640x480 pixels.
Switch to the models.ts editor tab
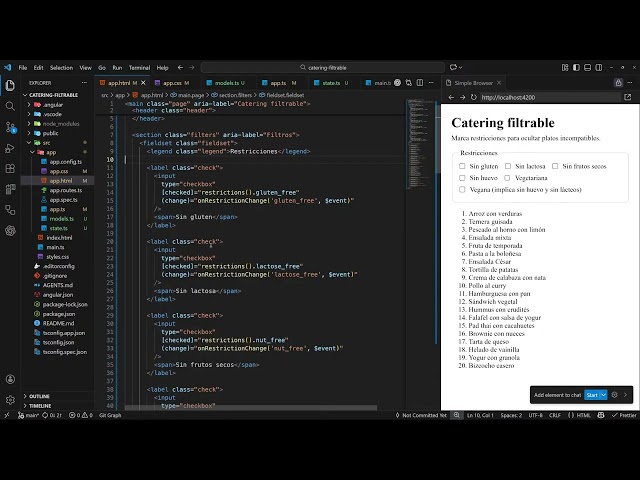click(x=226, y=83)
